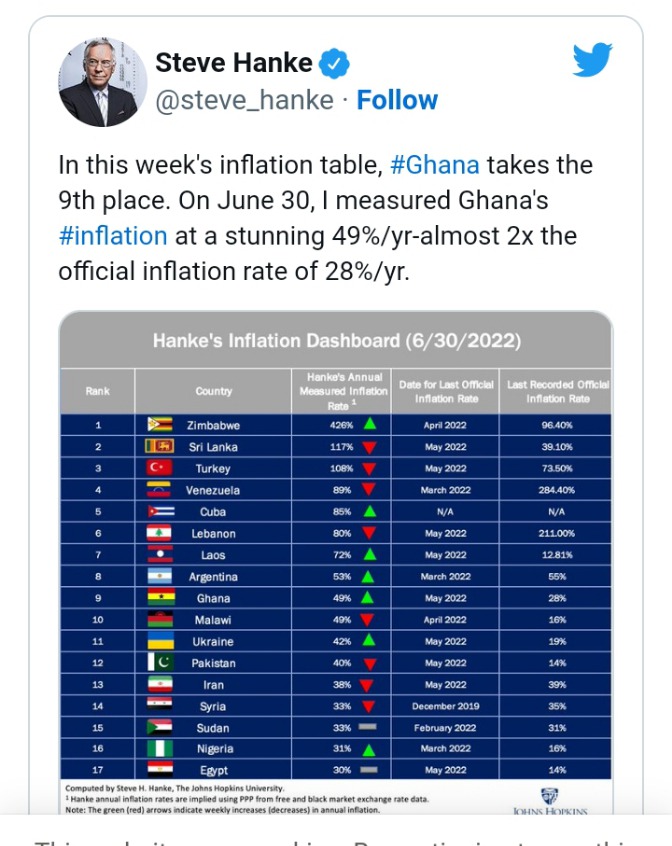
Task: Click the Ukraine flag icon
Action: [x=161, y=640]
